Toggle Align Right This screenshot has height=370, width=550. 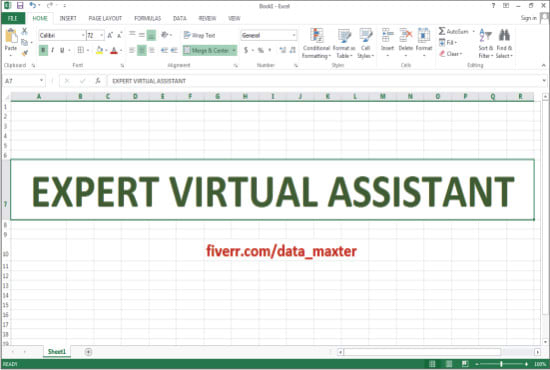(x=152, y=50)
